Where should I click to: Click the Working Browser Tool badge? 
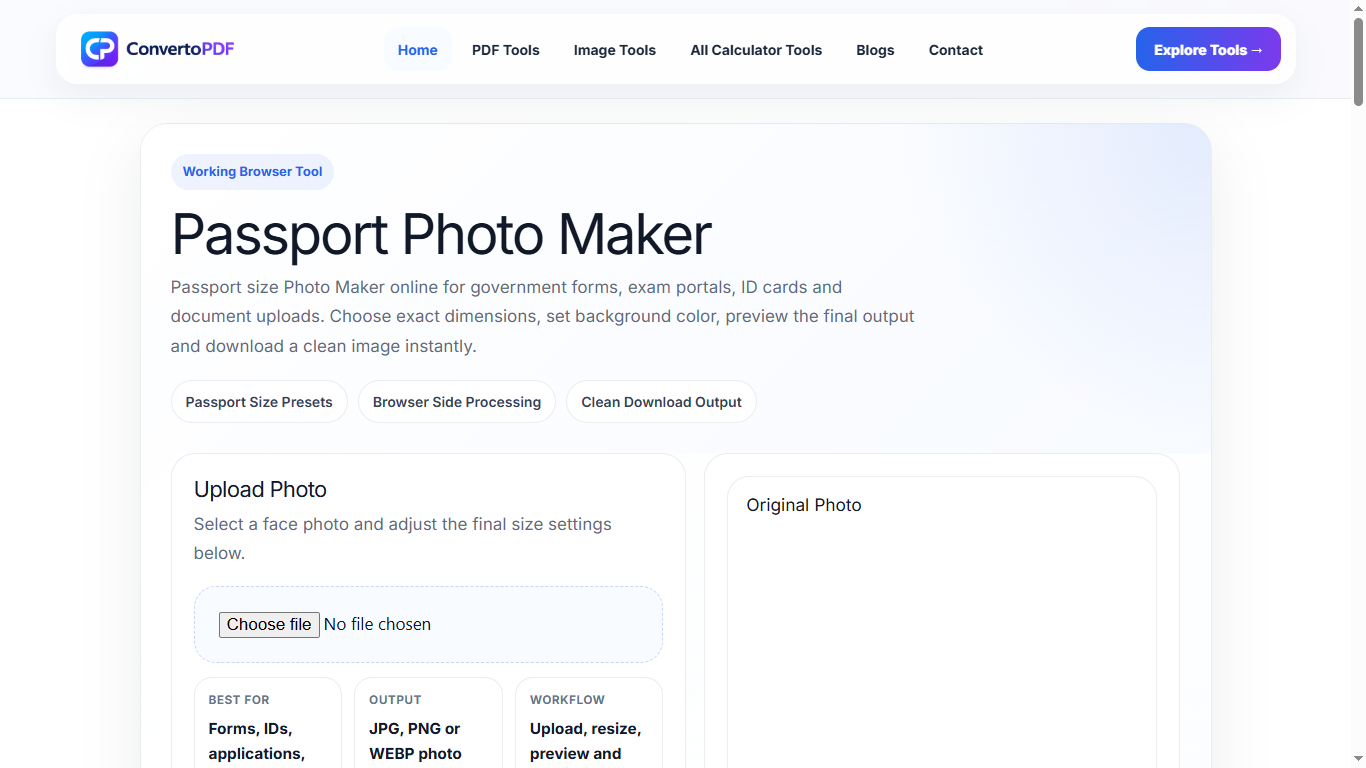click(x=252, y=172)
